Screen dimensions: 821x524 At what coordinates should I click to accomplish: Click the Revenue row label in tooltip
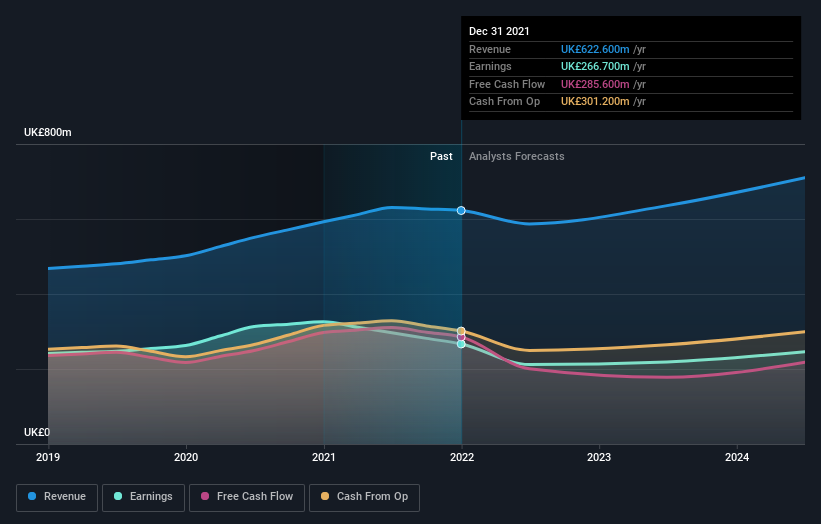[x=490, y=49]
